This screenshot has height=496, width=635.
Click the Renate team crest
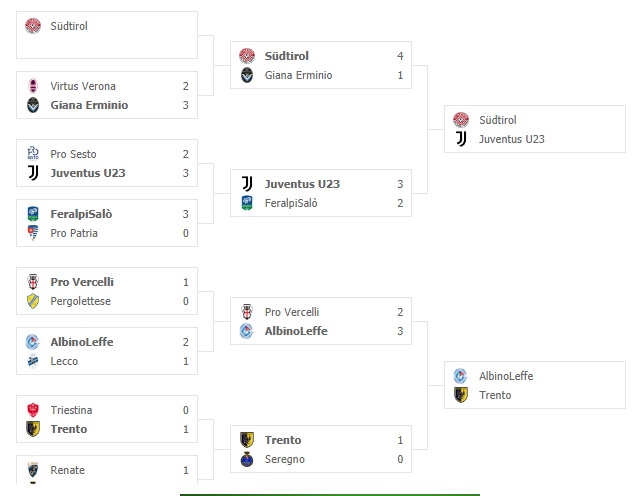tap(33, 470)
